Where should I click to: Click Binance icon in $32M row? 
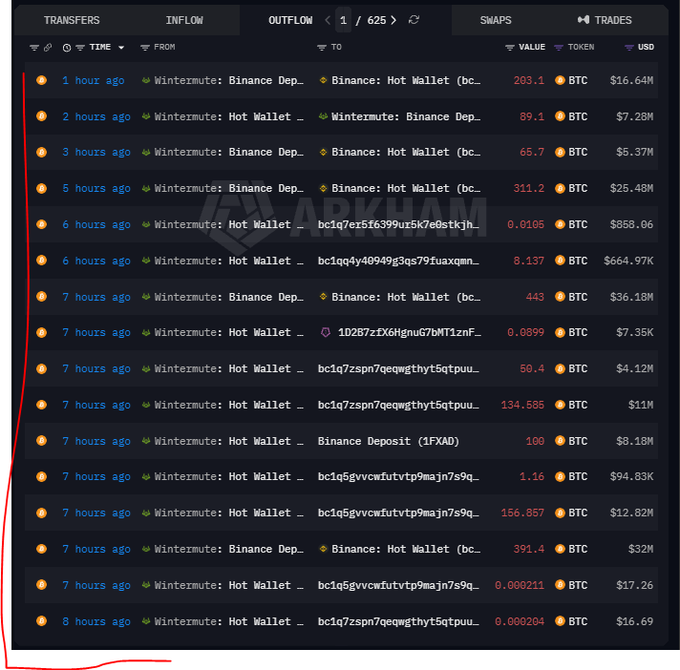coord(323,549)
